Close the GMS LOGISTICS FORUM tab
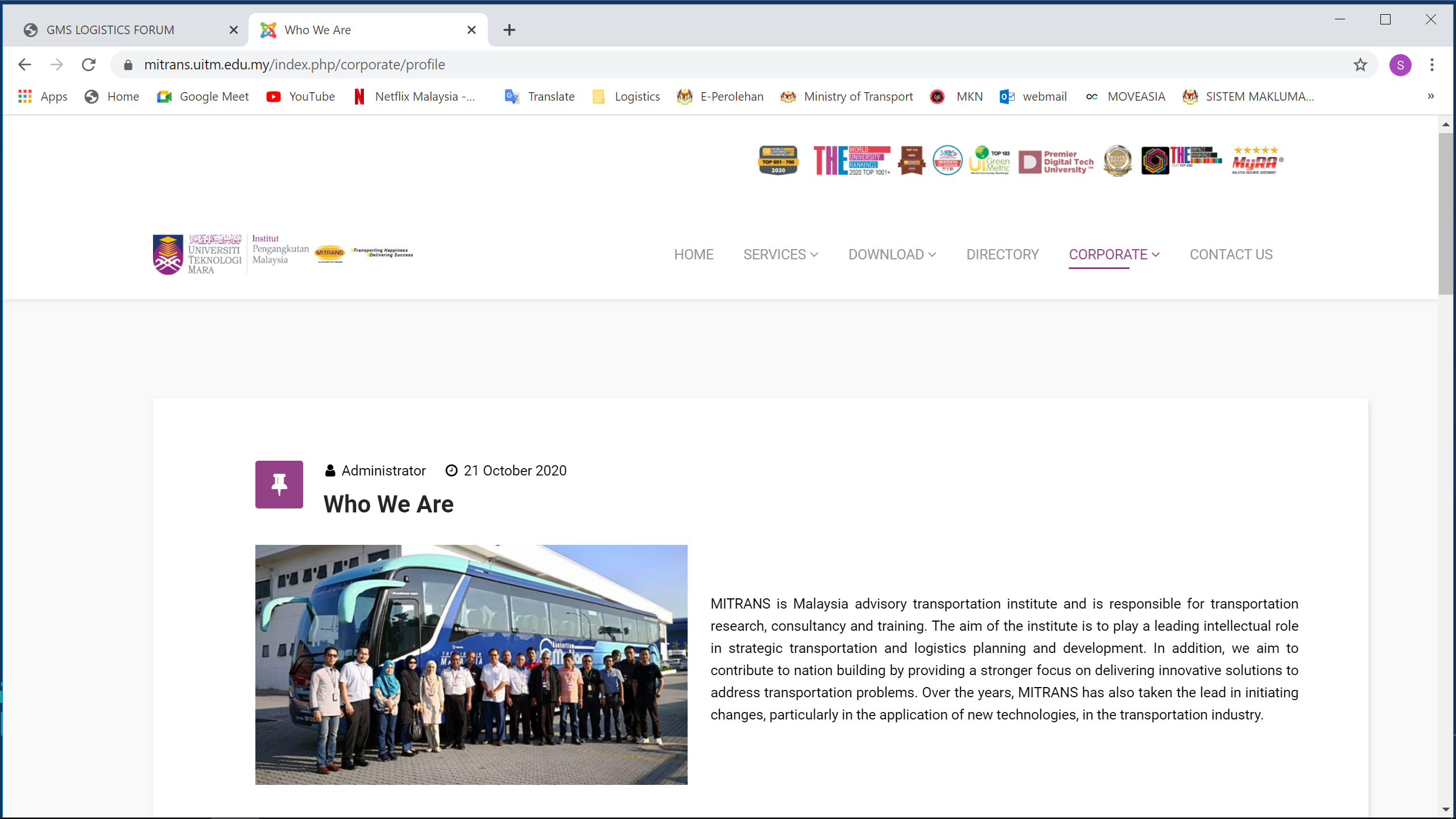 tap(233, 30)
